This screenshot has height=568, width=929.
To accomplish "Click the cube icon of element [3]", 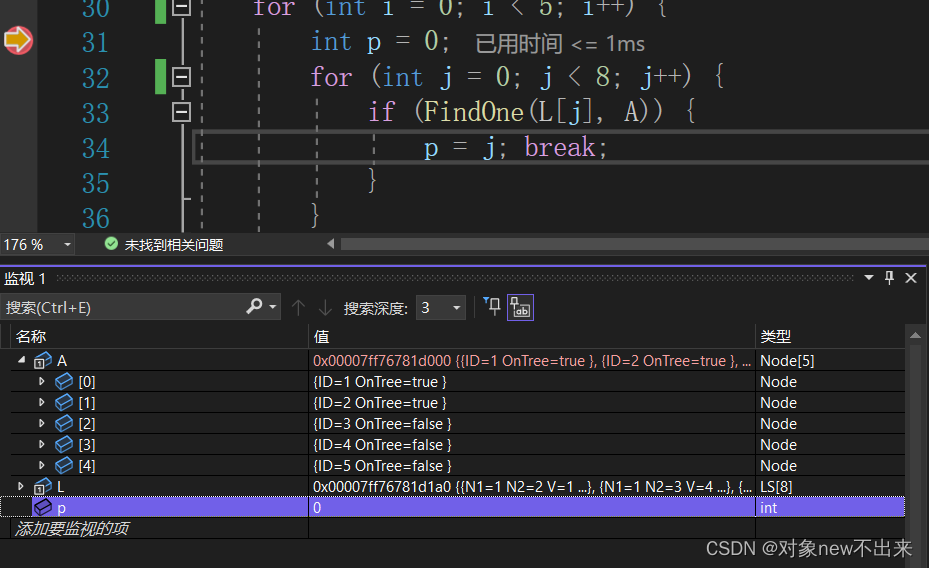I will pos(64,444).
